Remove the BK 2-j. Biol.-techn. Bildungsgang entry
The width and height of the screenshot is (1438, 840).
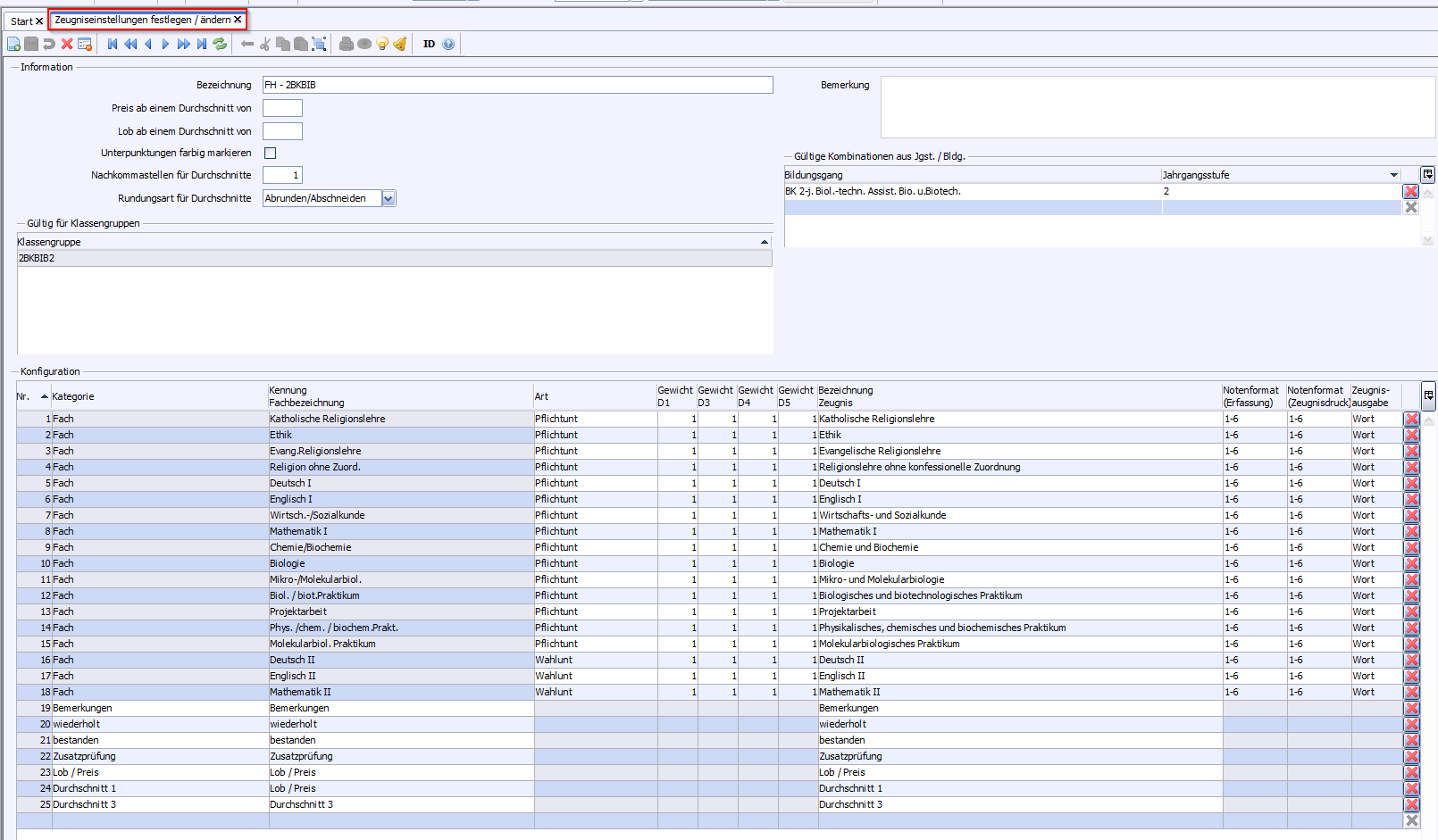pos(1411,191)
